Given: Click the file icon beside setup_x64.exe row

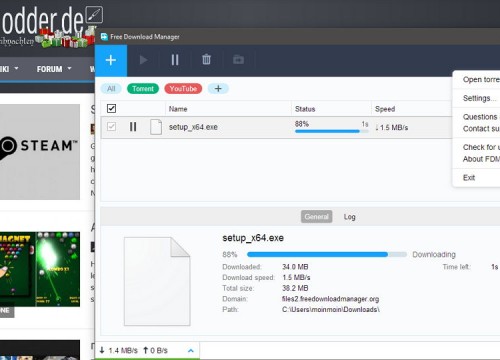Looking at the screenshot, I should (156, 127).
